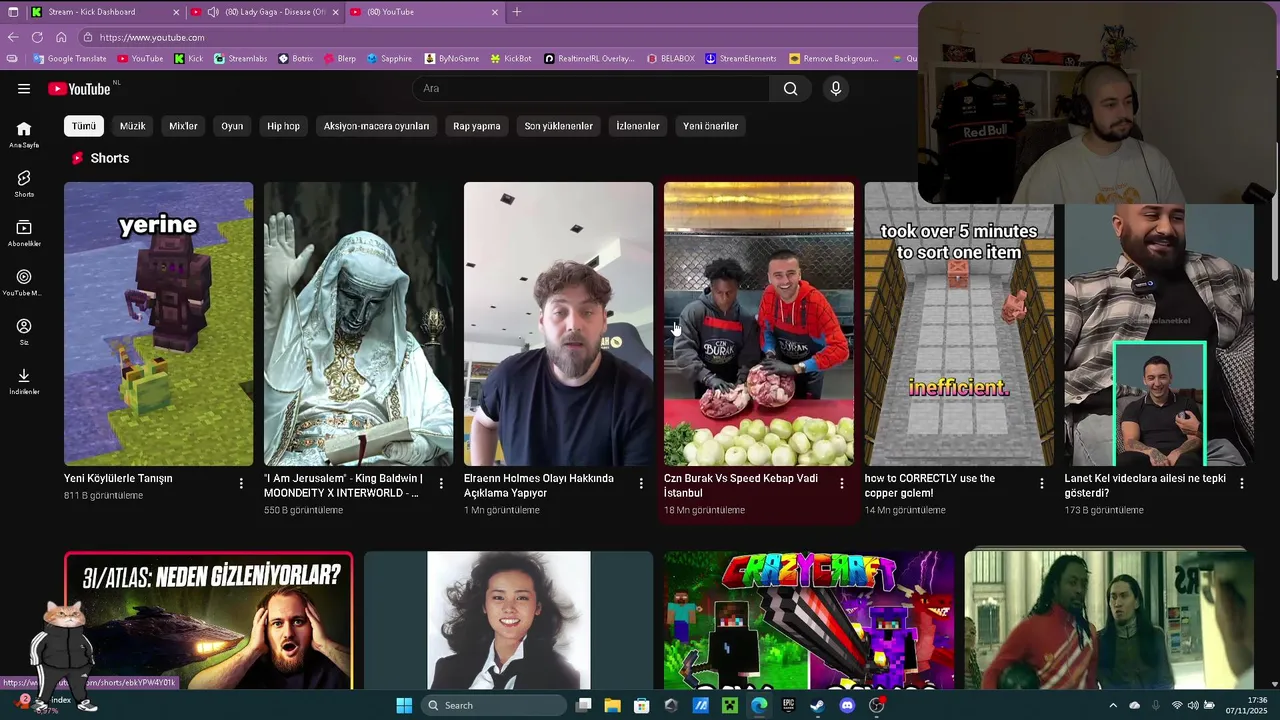Mute the Lady Gaga tab's audio icon
Image resolution: width=1280 pixels, height=720 pixels.
click(213, 12)
